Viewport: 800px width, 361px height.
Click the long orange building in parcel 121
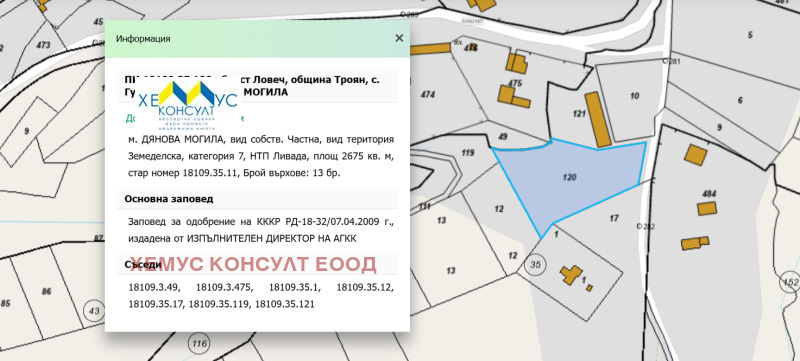[x=598, y=119]
